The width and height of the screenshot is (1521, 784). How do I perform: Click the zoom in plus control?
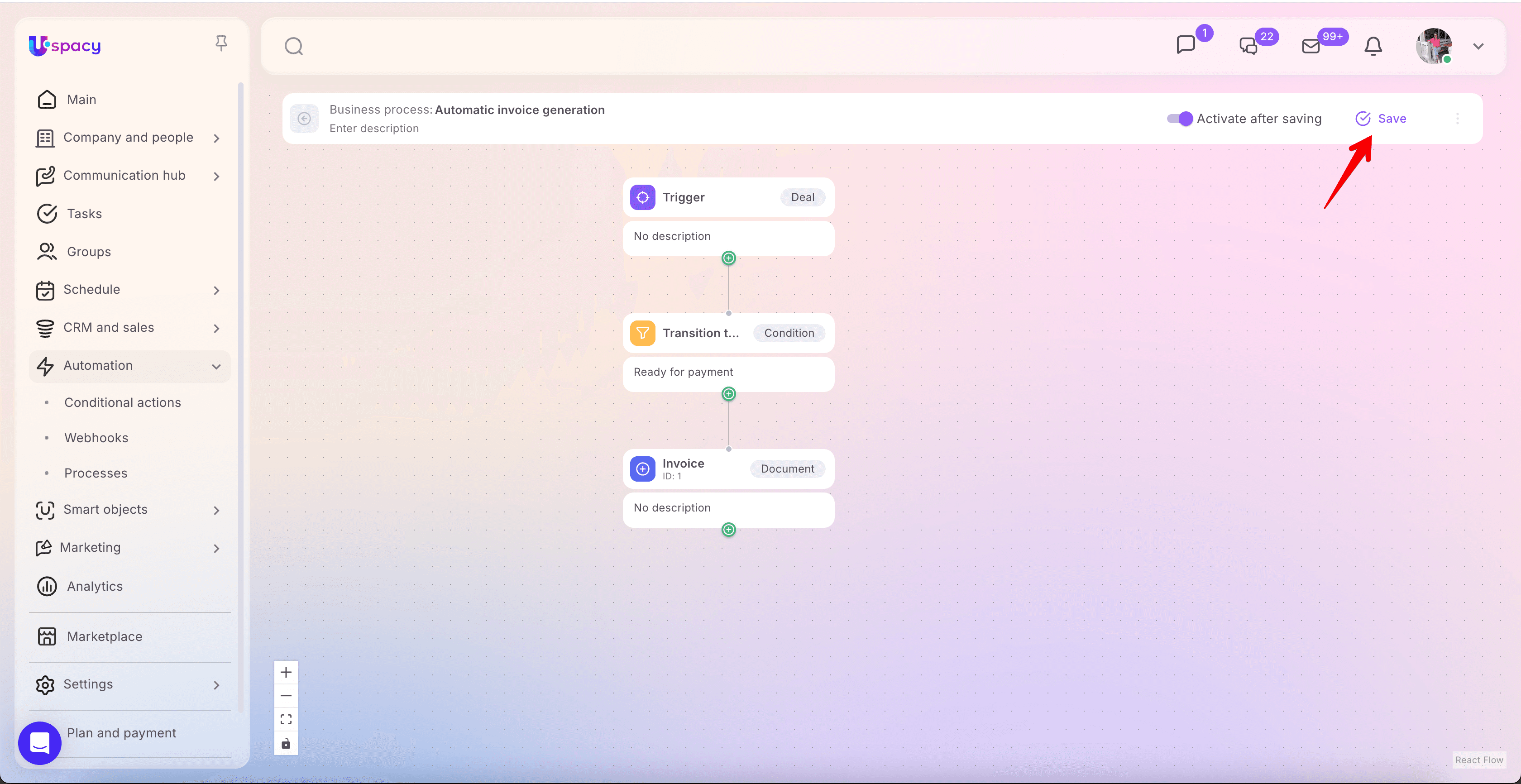click(x=286, y=672)
